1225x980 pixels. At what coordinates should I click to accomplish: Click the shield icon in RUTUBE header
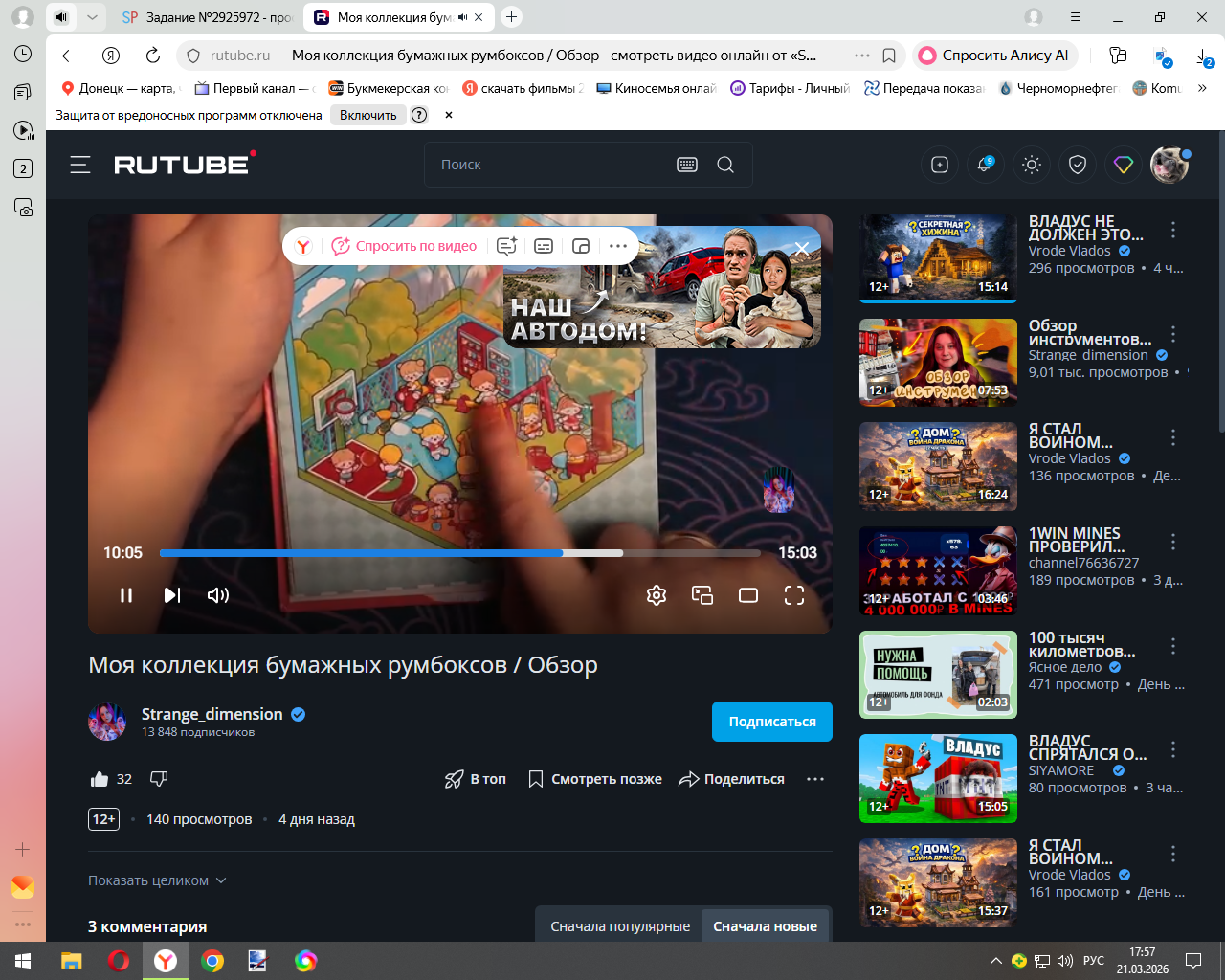pos(1078,165)
